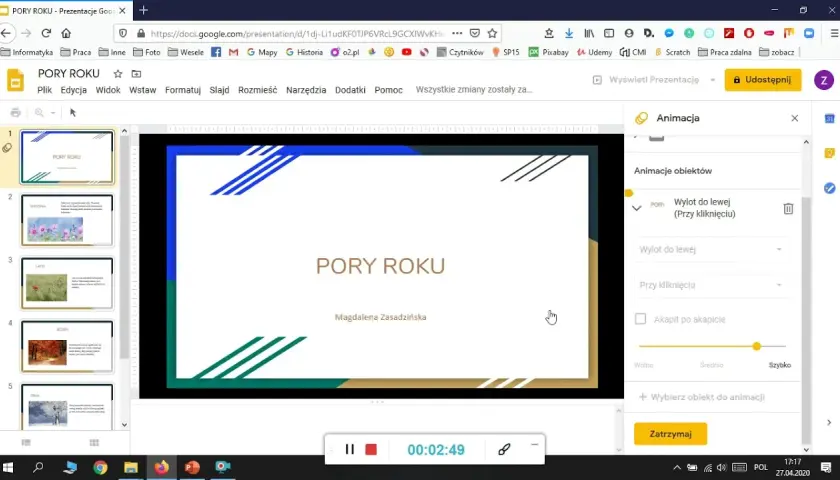Open Windows Start menu
This screenshot has height=480, width=840.
pyautogui.click(x=8, y=467)
